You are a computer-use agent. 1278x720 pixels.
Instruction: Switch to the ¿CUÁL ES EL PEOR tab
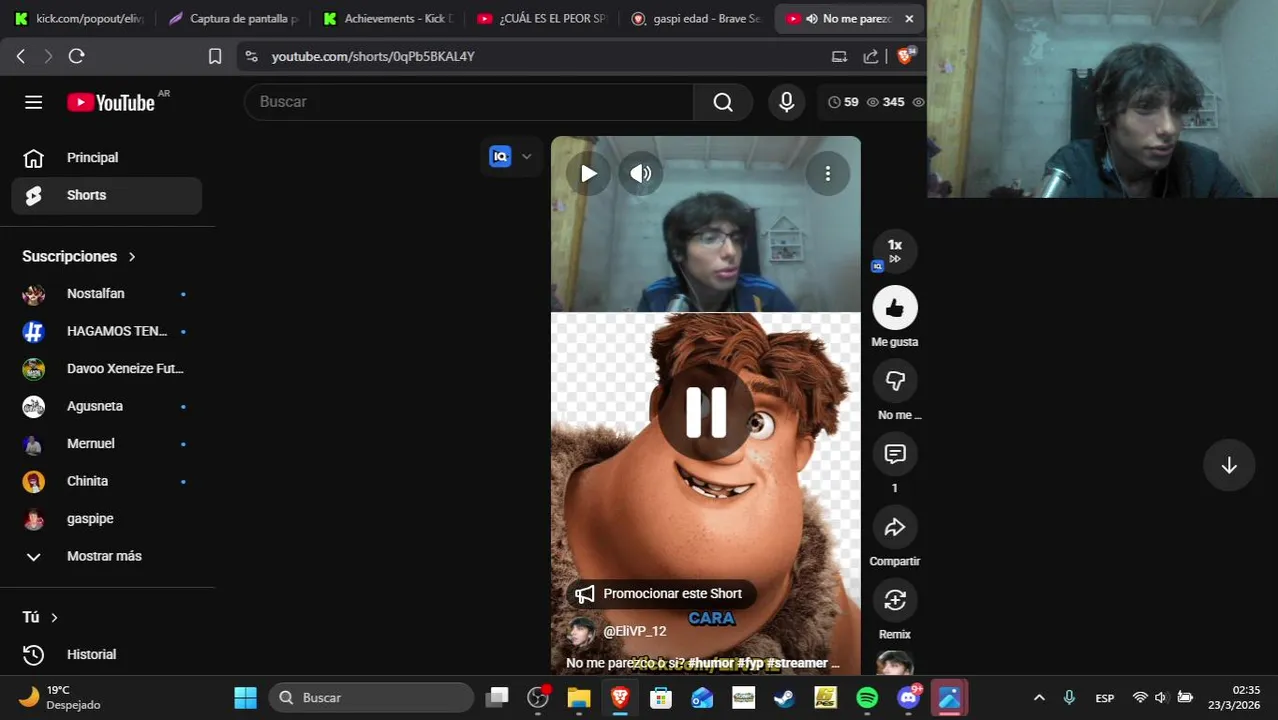tap(541, 18)
